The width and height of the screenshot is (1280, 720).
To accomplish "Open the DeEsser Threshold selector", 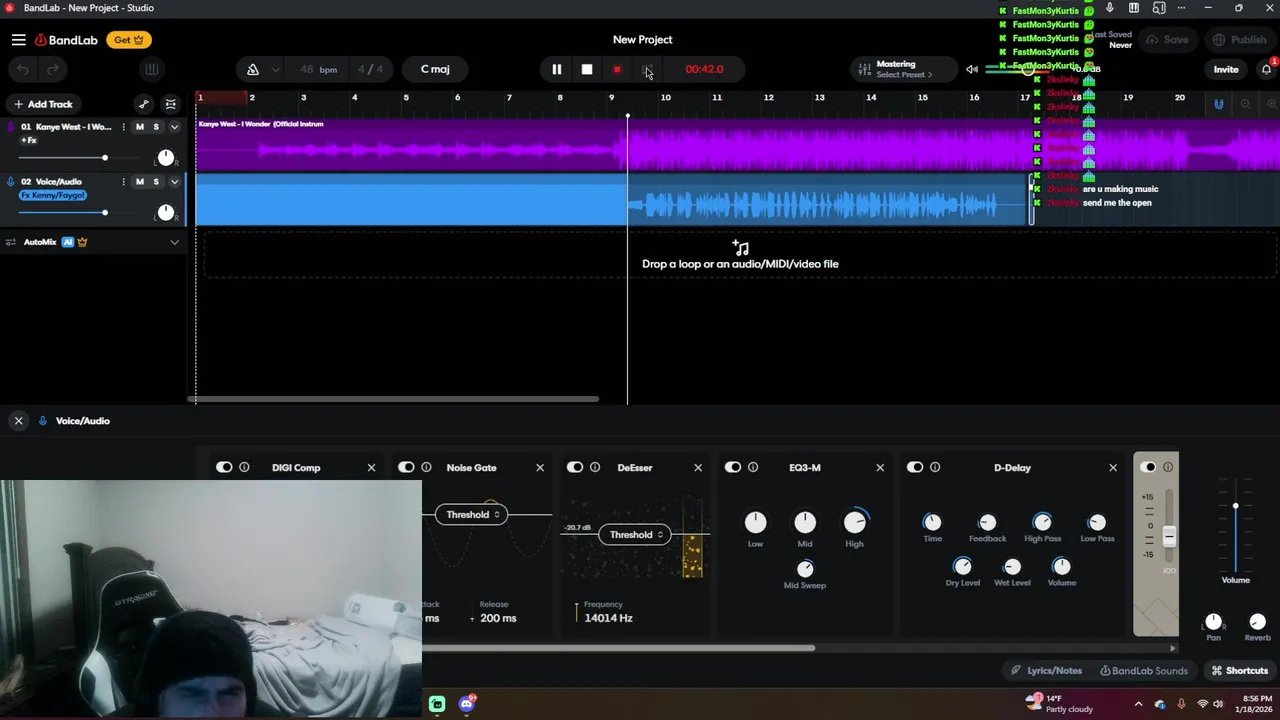I will click(634, 534).
